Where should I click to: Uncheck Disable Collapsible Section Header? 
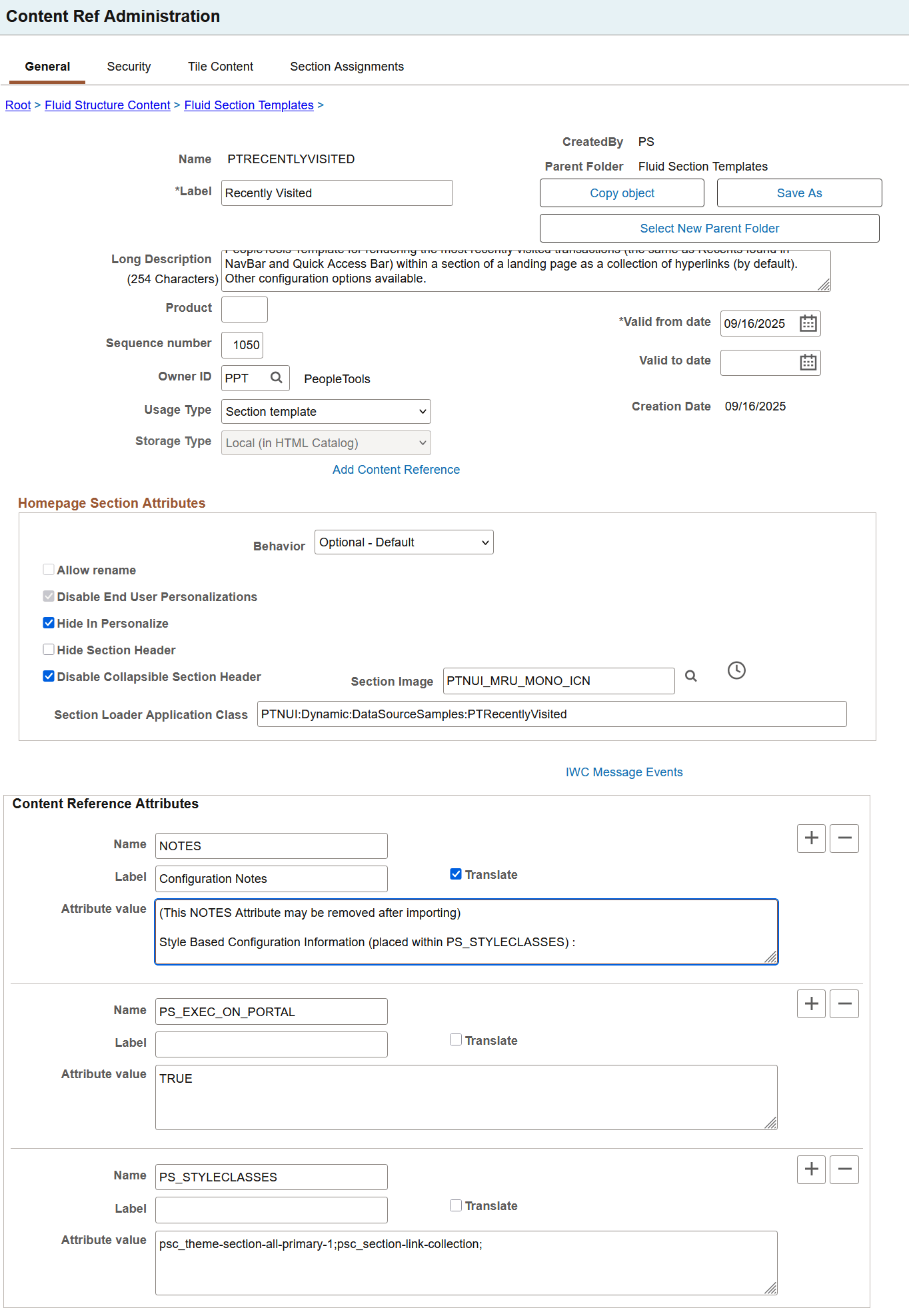pos(49,676)
